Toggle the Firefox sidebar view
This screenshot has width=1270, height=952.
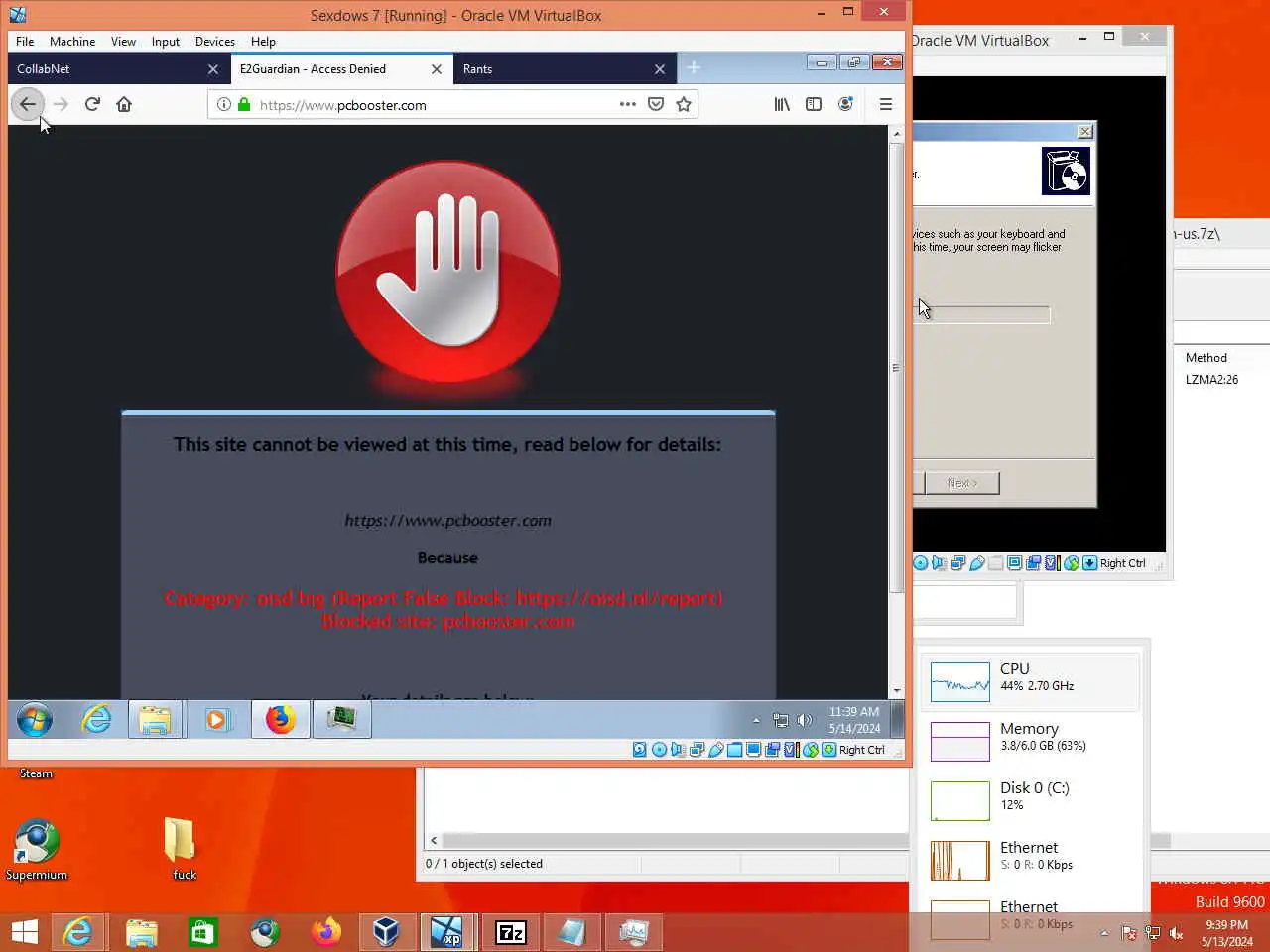[814, 104]
